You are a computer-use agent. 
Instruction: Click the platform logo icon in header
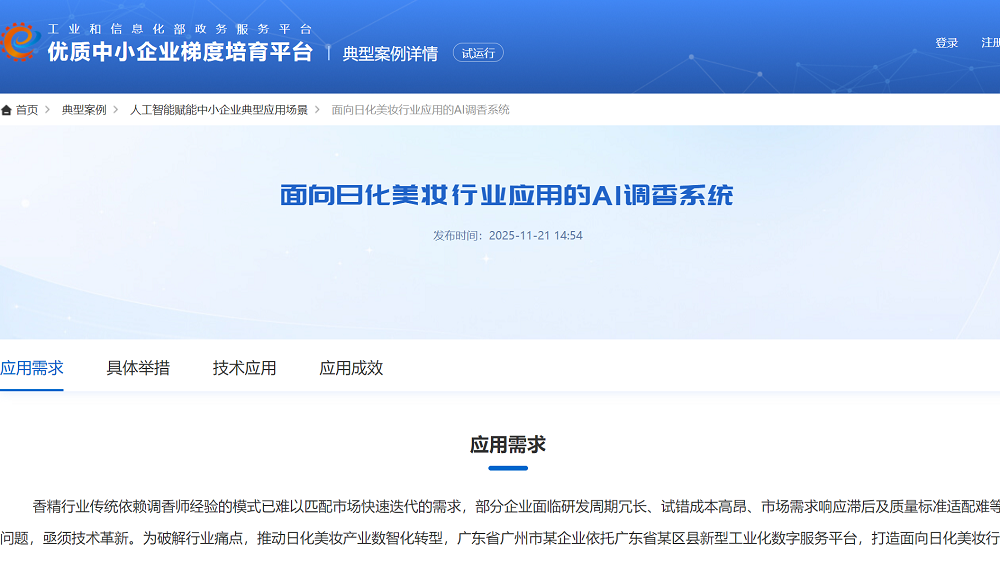20,42
